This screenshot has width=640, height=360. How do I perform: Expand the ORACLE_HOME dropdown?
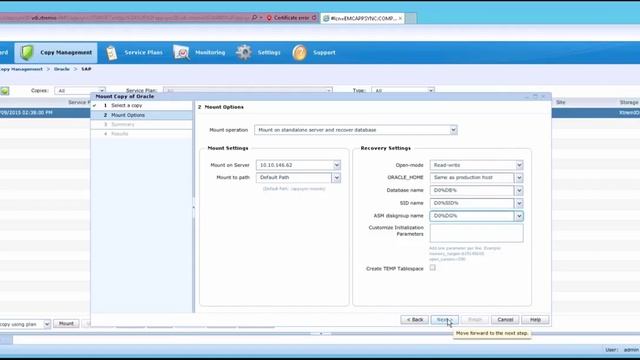[519, 178]
